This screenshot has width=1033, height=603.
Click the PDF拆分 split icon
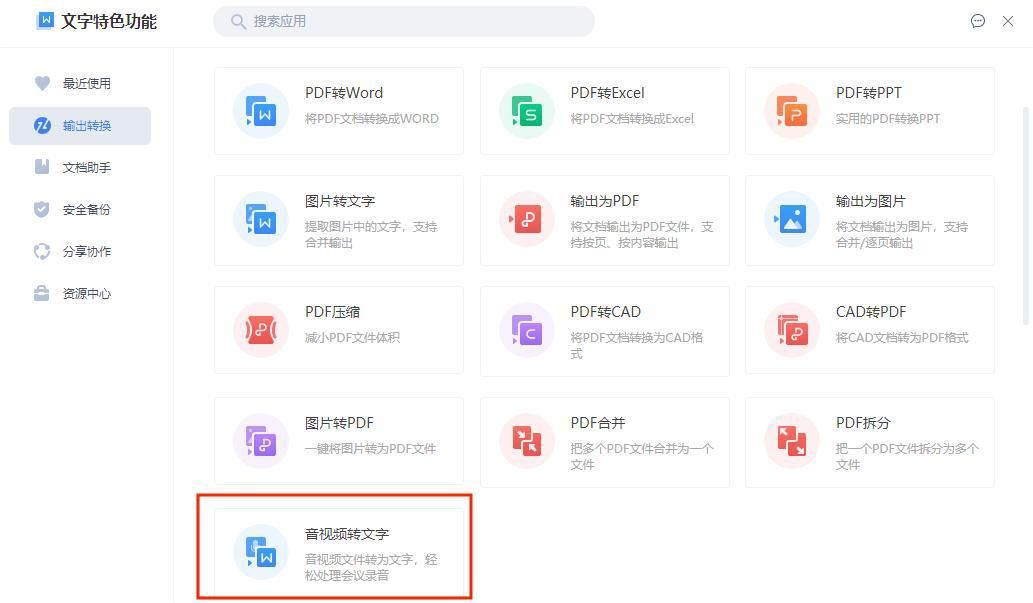pyautogui.click(x=792, y=441)
